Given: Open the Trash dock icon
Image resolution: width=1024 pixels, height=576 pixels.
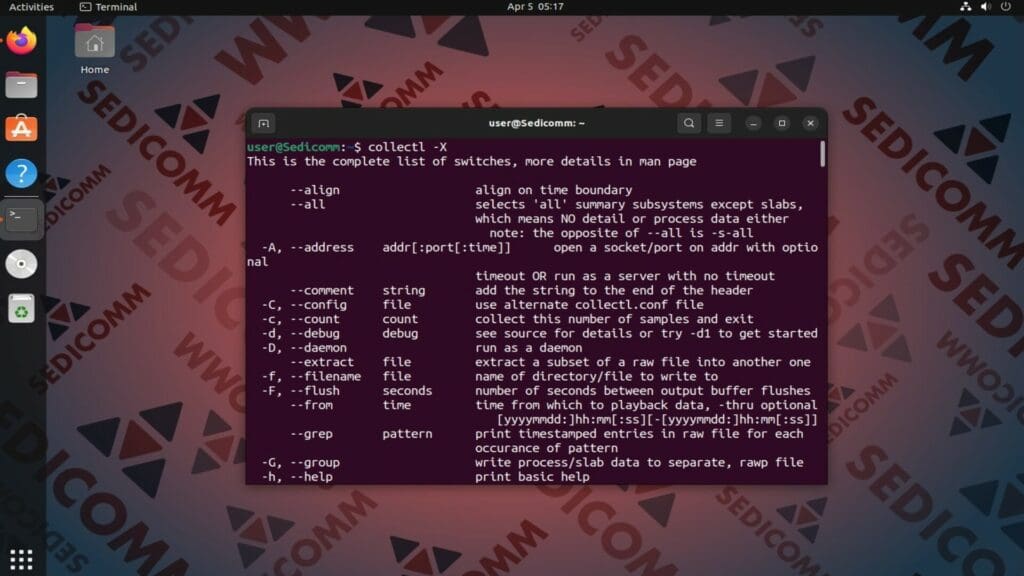Looking at the screenshot, I should pyautogui.click(x=22, y=309).
